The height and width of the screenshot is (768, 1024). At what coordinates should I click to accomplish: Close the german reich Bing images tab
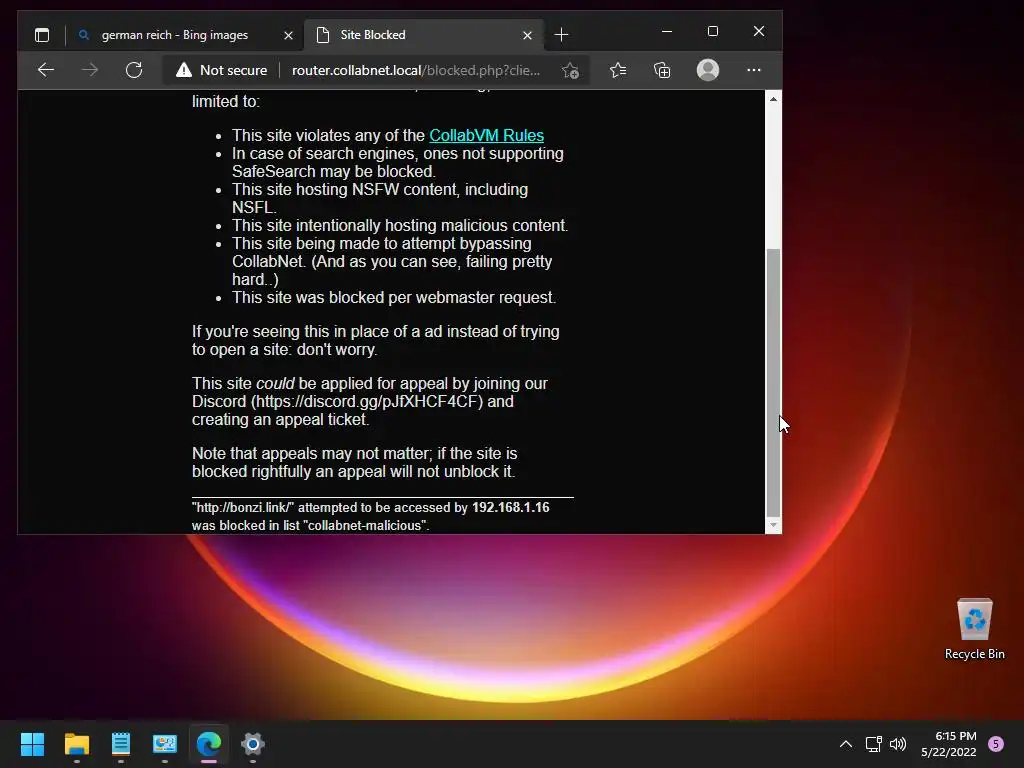point(288,35)
